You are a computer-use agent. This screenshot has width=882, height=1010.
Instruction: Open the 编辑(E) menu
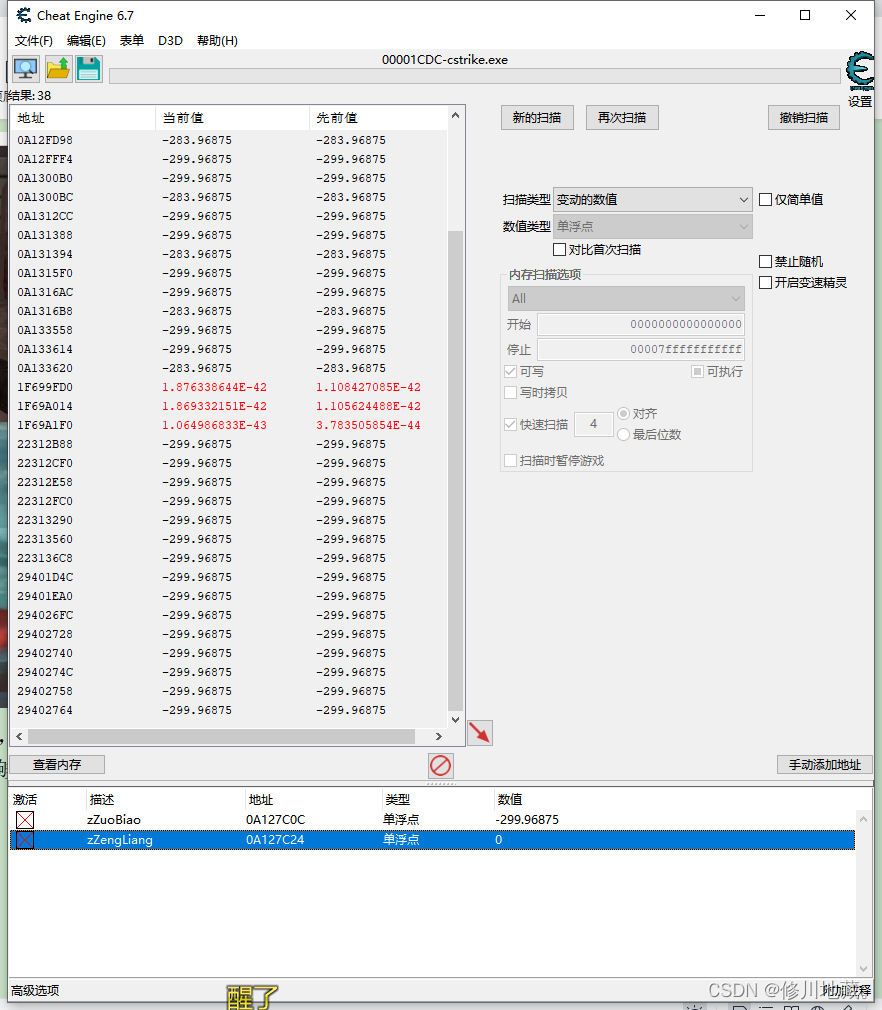click(86, 41)
